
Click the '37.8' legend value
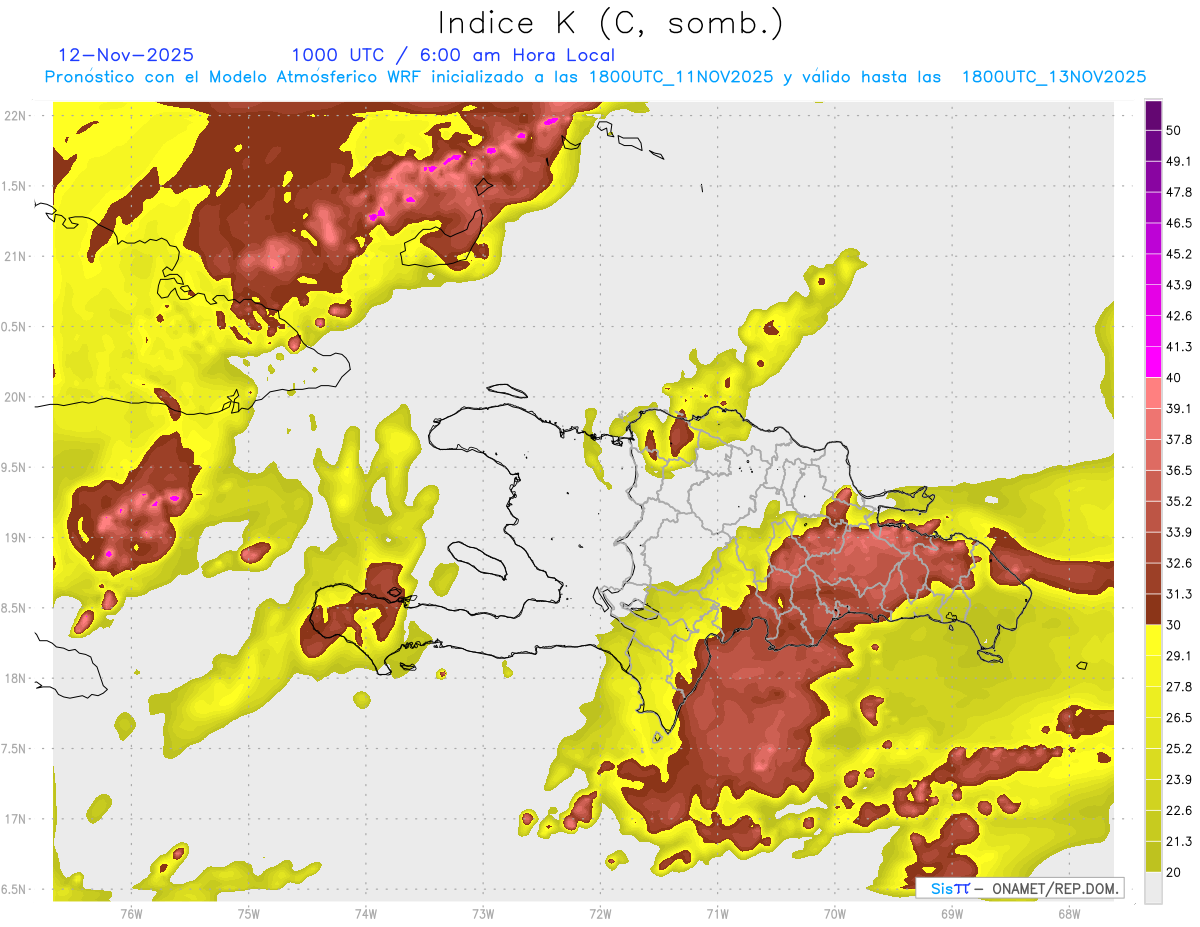coord(1179,439)
